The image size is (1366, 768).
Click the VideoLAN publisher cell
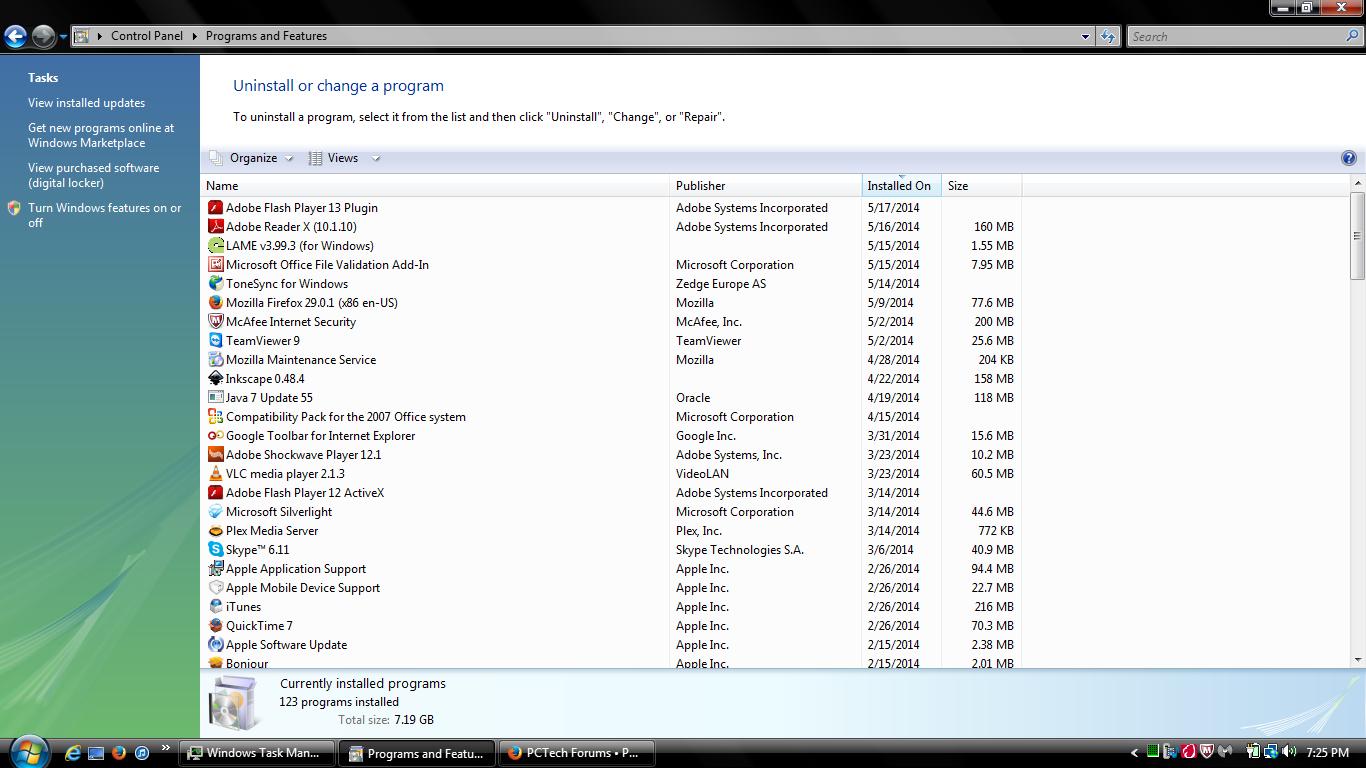click(702, 474)
